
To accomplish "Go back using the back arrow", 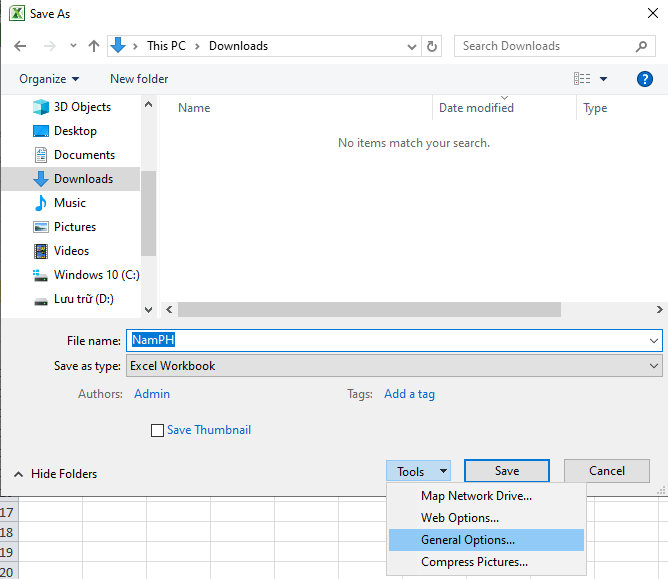I will (20, 46).
